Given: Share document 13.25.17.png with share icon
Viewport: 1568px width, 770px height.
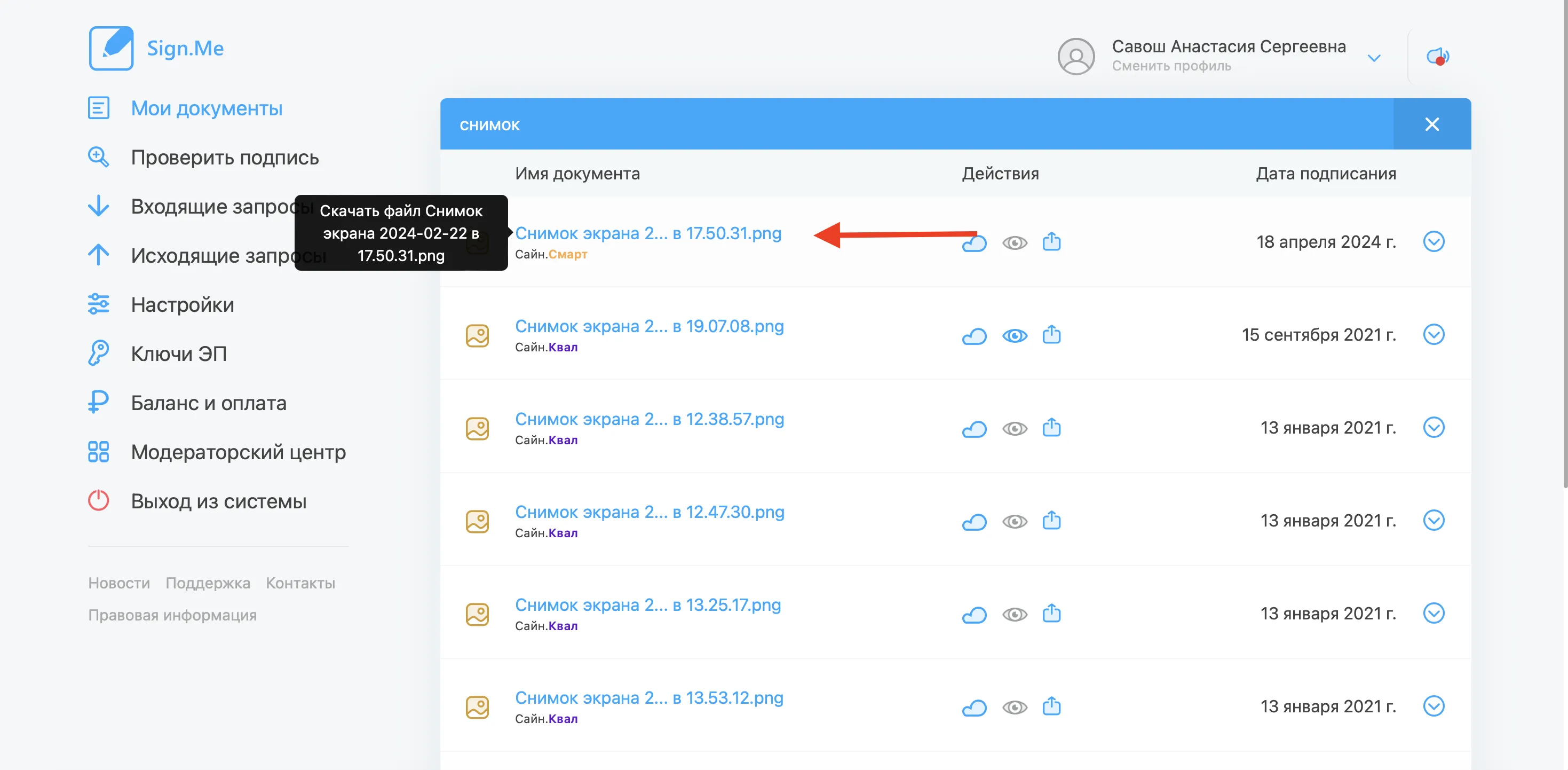Looking at the screenshot, I should (x=1051, y=613).
